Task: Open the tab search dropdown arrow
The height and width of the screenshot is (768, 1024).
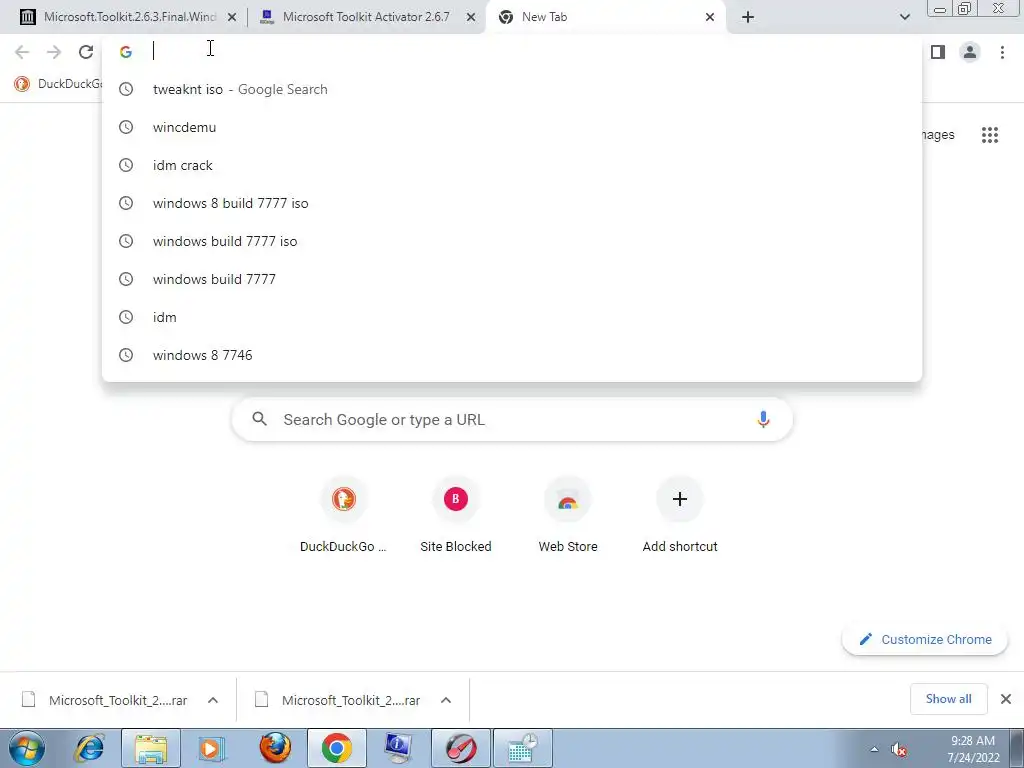Action: 904,17
